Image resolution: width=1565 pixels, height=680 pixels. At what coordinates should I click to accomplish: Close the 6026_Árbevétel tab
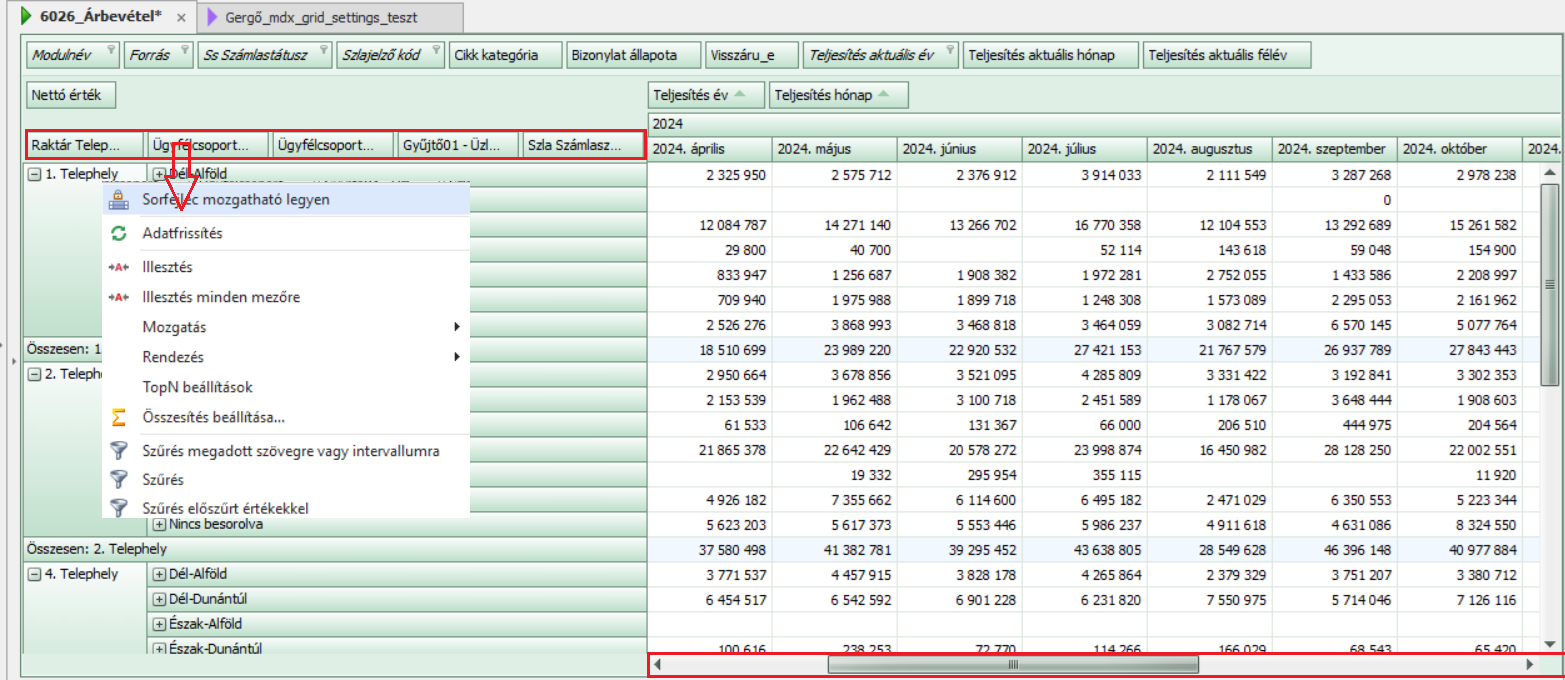[180, 18]
